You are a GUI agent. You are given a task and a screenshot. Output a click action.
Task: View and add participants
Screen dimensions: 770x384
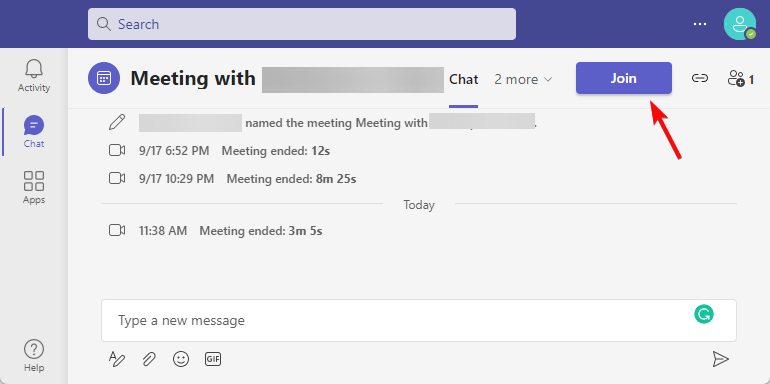pos(741,79)
